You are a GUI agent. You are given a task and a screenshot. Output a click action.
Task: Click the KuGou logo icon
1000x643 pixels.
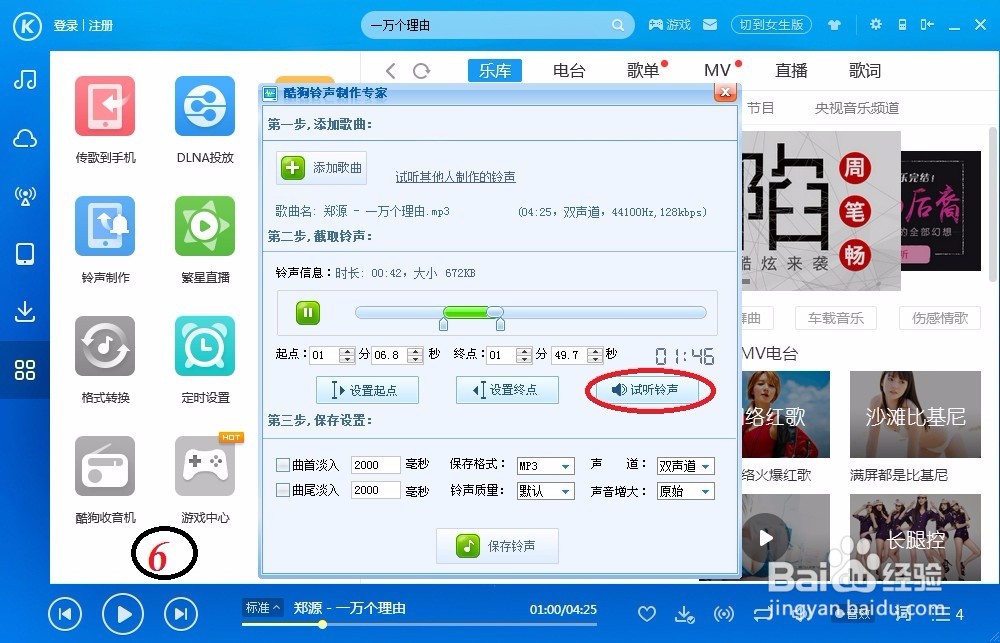coord(27,26)
